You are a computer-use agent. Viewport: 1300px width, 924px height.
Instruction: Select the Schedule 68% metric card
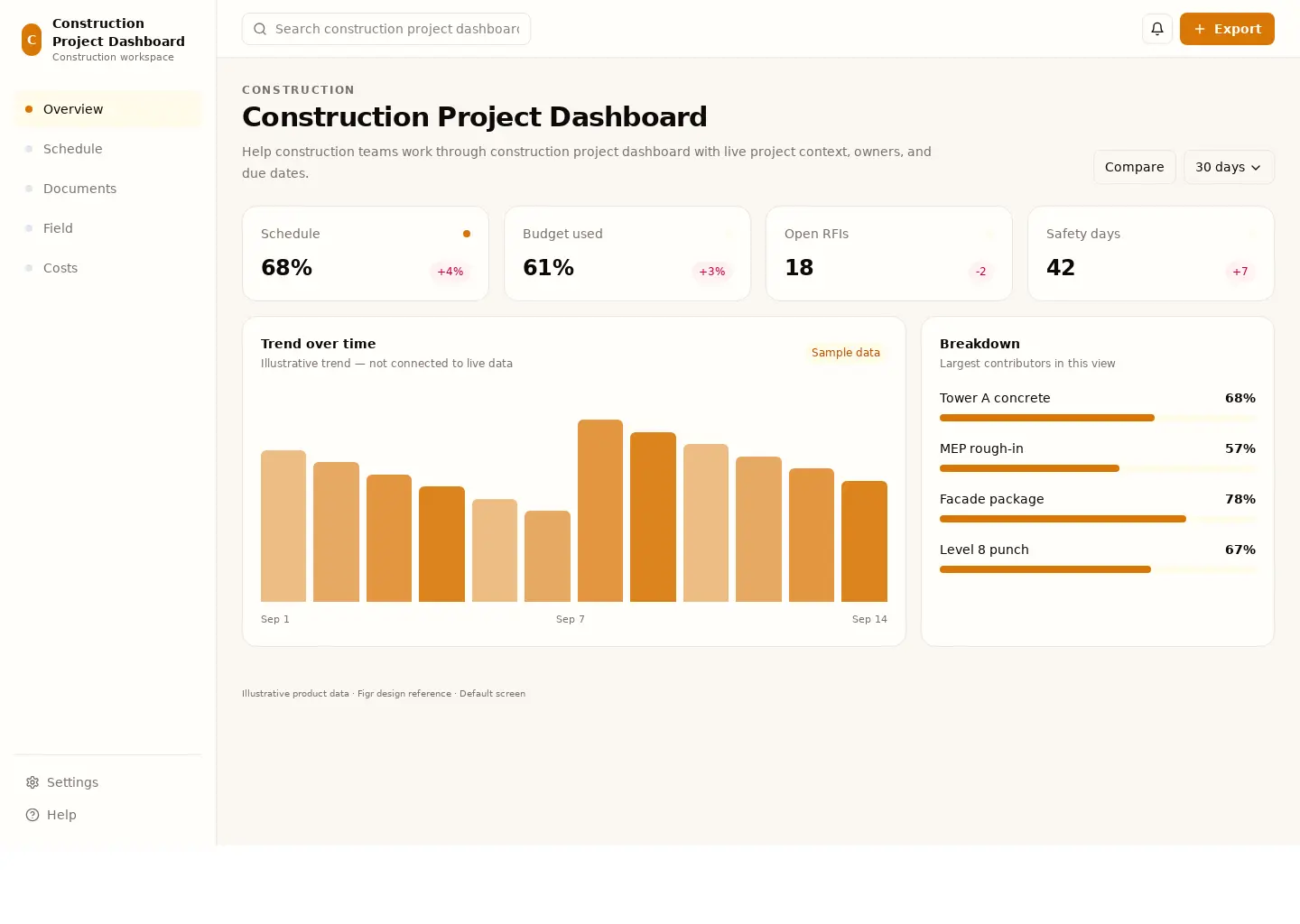pyautogui.click(x=366, y=254)
